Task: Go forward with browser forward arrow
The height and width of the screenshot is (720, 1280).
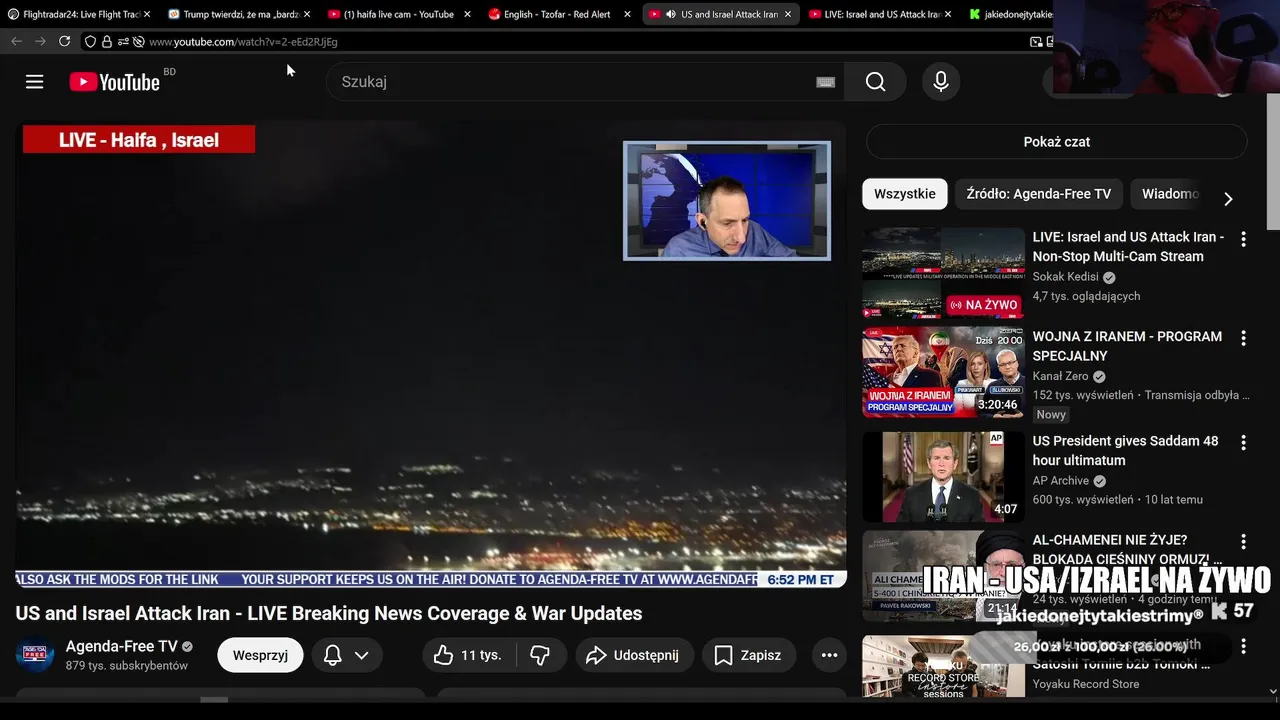Action: [40, 41]
